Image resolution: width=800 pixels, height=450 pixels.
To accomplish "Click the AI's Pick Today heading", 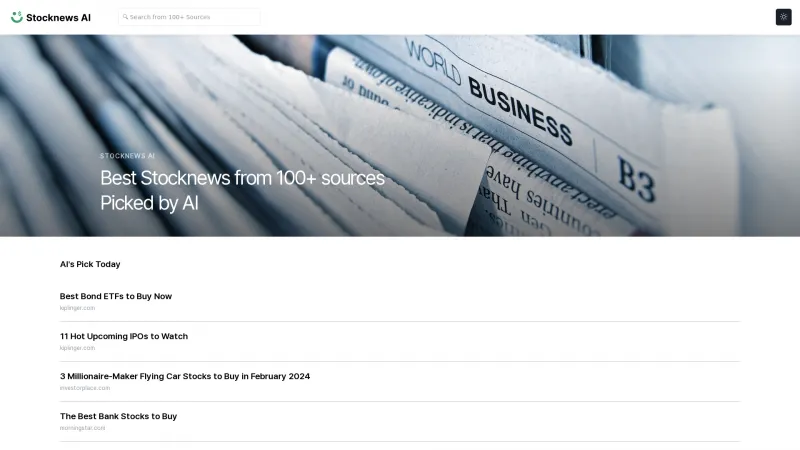I will click(x=90, y=264).
